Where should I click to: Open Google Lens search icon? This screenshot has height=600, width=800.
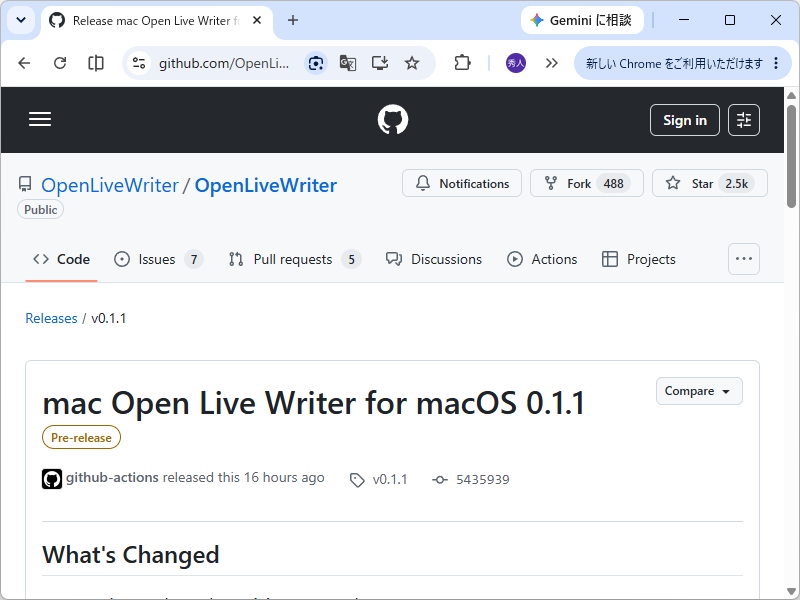tap(316, 63)
